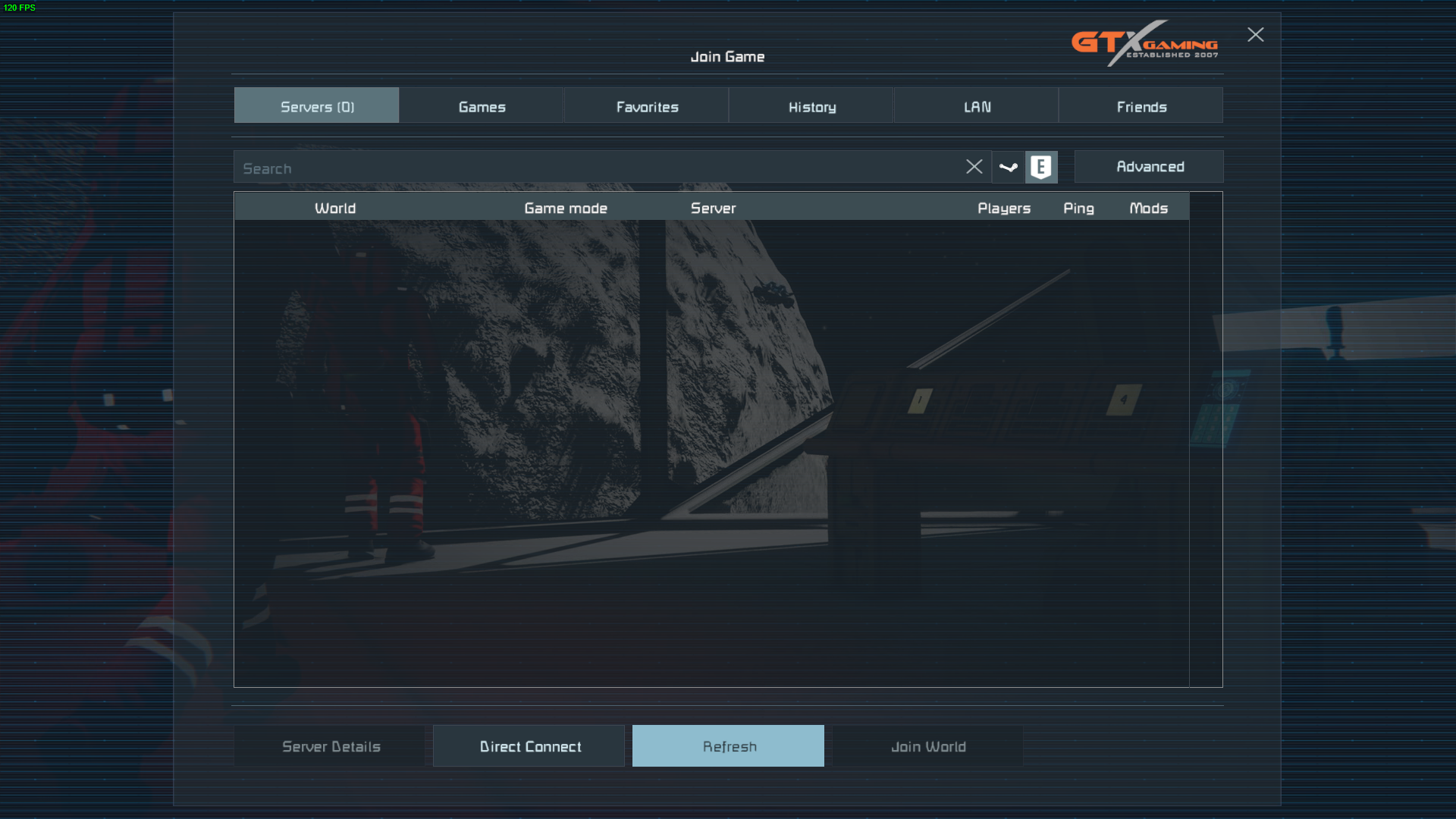Click the server list vertical scrollbar
Image resolution: width=1456 pixels, height=819 pixels.
(x=1206, y=440)
